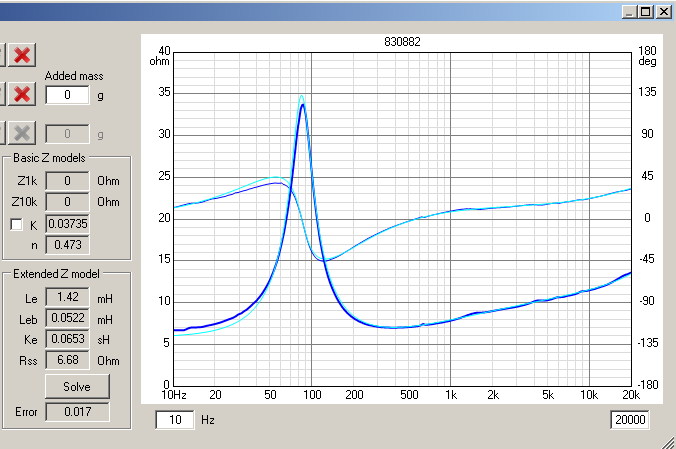The height and width of the screenshot is (449, 676).
Task: Click the red X beside the Added mass field
Action: (x=22, y=94)
